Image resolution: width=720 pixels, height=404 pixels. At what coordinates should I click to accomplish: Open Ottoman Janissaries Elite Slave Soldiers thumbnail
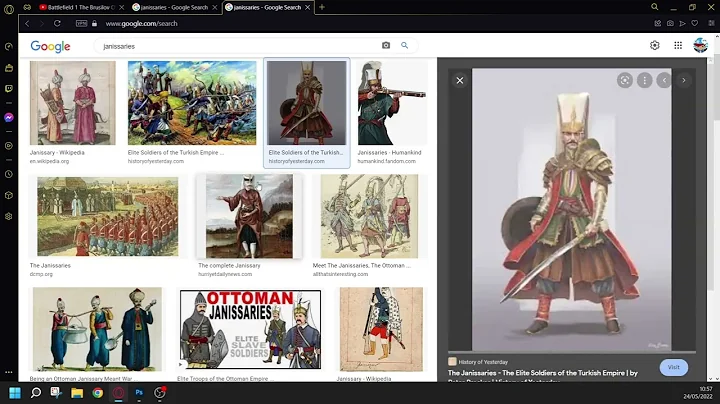[250, 329]
